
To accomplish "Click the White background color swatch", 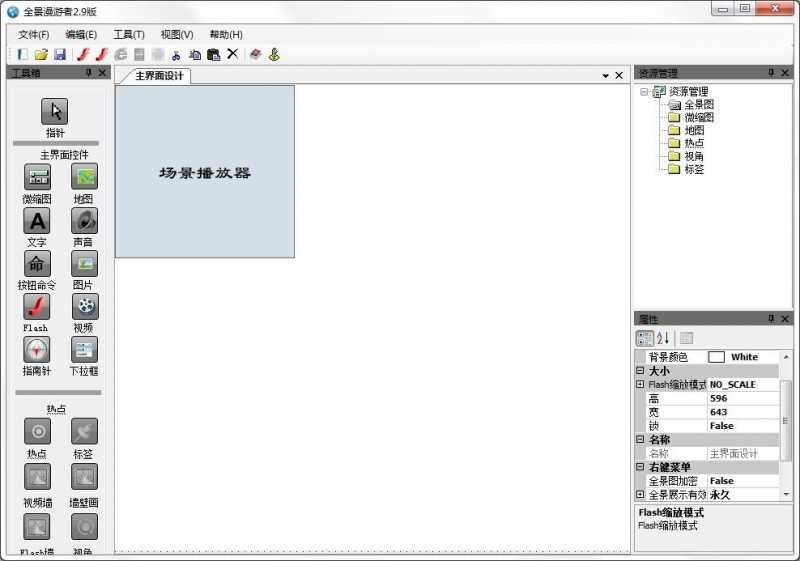I will coord(716,357).
